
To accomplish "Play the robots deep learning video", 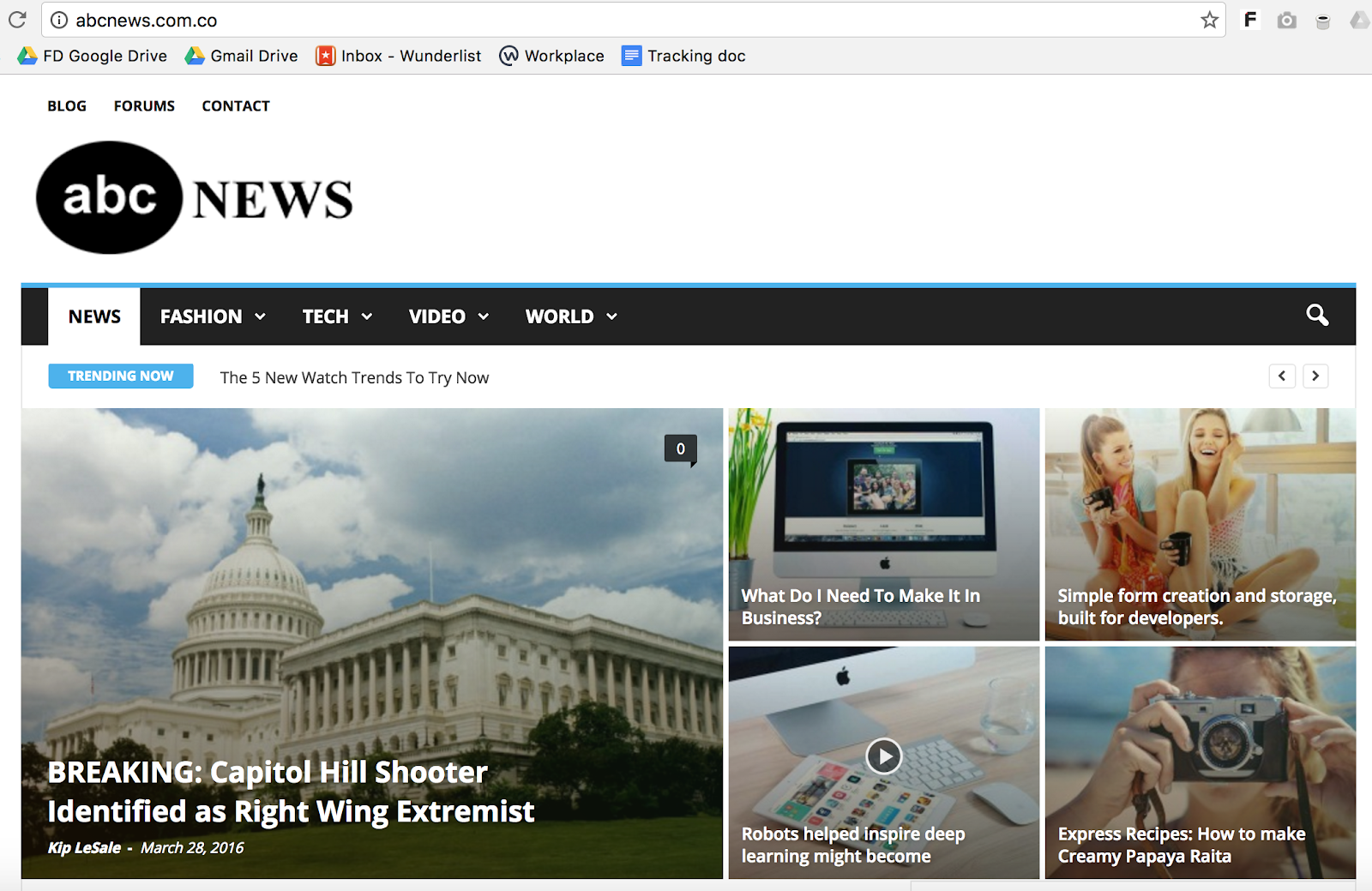I will [883, 756].
